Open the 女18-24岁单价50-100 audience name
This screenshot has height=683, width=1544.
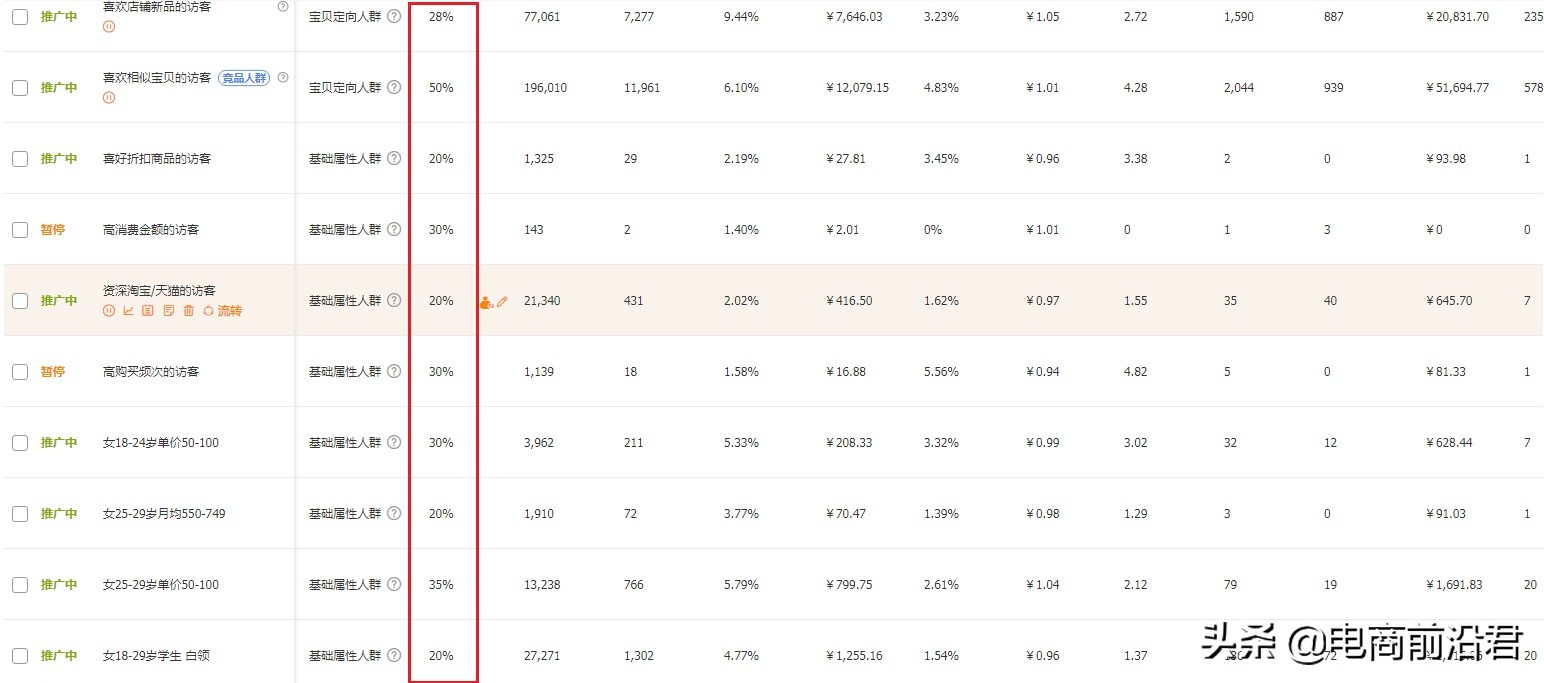[x=161, y=443]
